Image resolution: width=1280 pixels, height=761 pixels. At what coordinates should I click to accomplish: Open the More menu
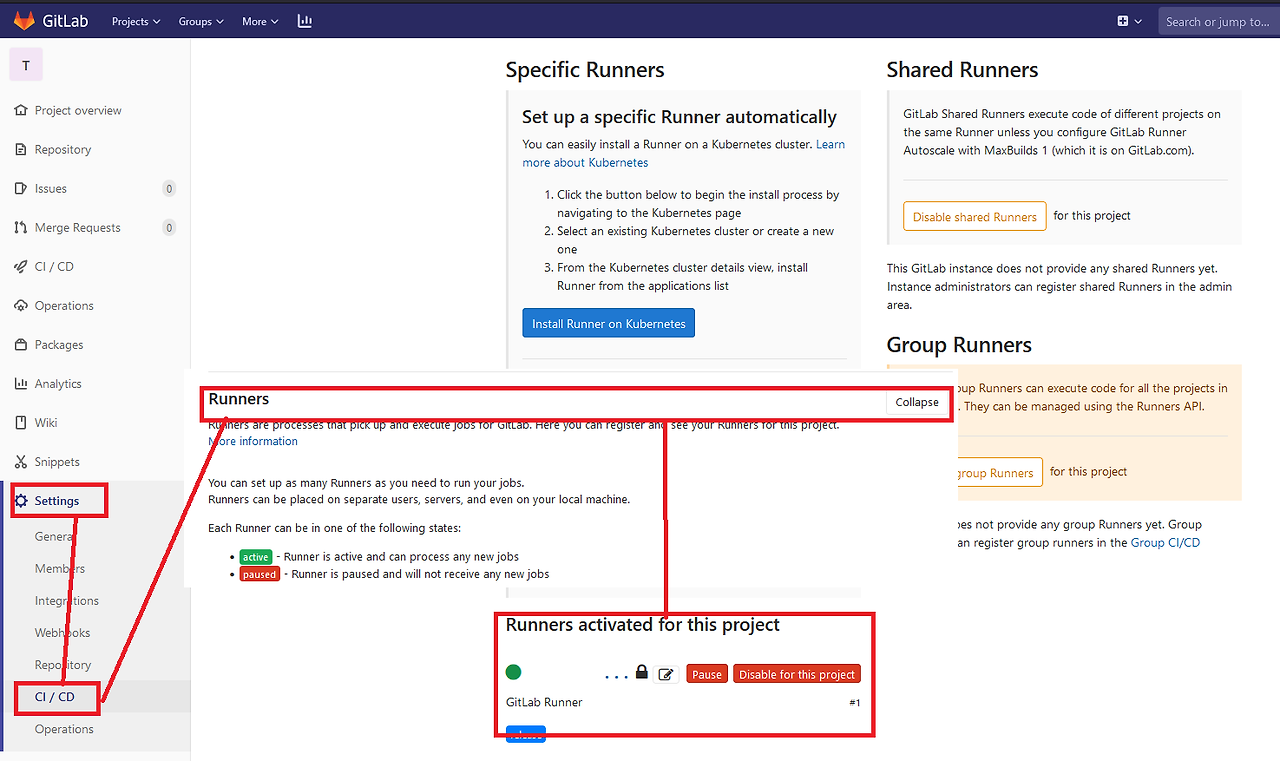[x=259, y=20]
